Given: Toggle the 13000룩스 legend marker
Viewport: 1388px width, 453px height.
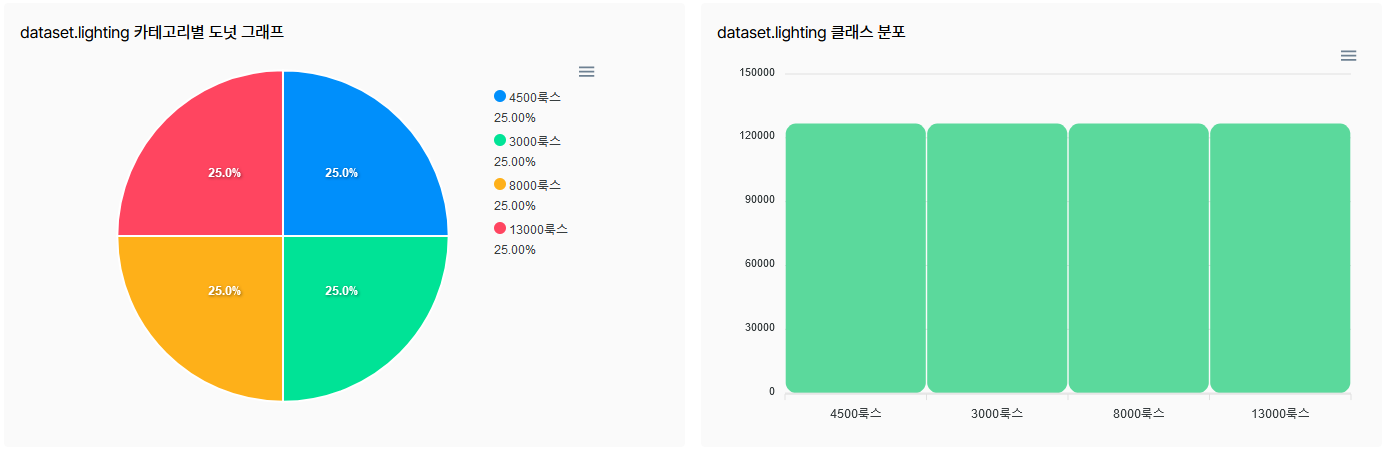Looking at the screenshot, I should [x=500, y=228].
